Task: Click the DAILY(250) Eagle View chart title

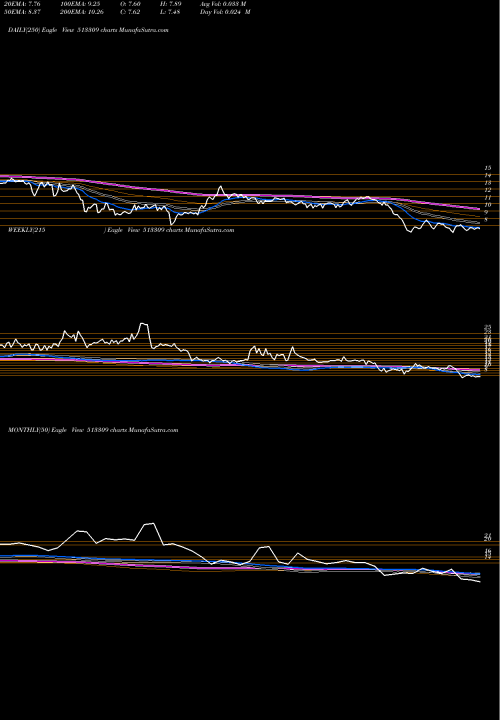Action: 88,30
